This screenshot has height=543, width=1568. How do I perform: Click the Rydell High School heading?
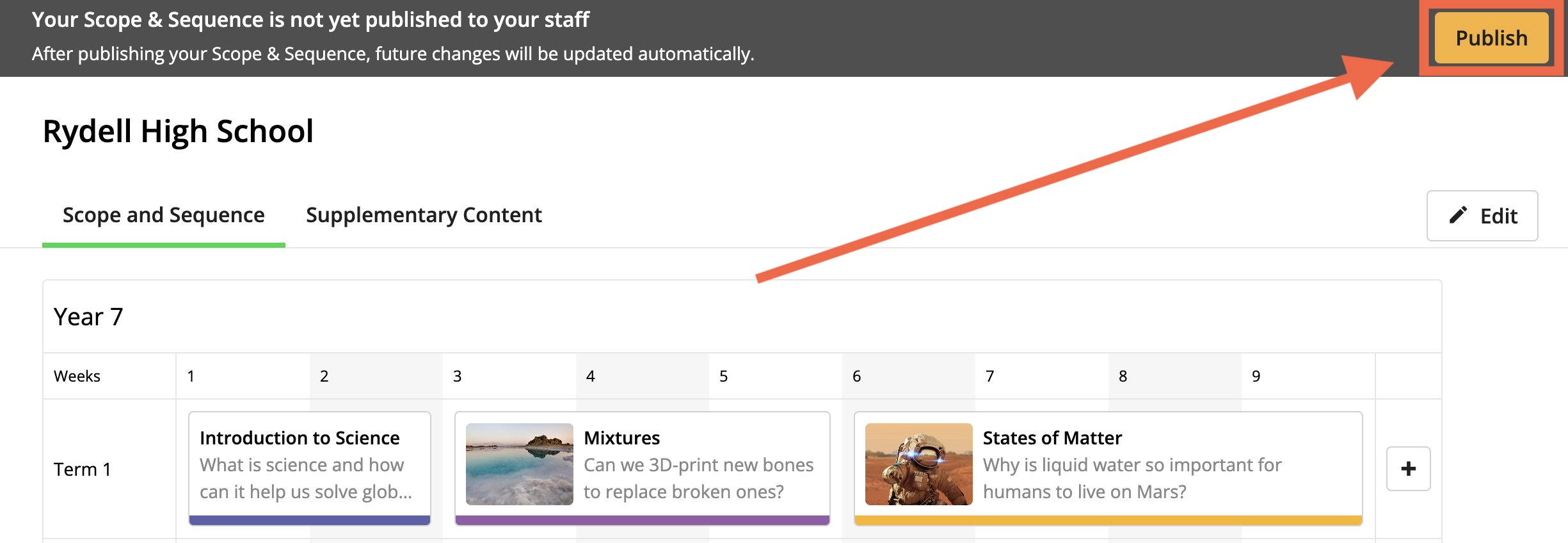click(178, 131)
